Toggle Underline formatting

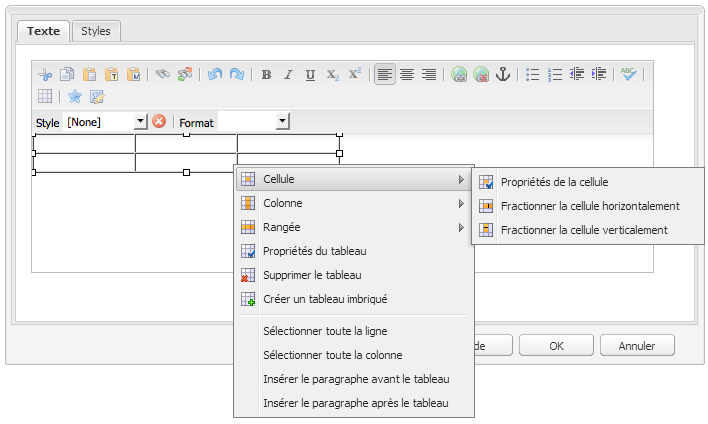(x=310, y=75)
